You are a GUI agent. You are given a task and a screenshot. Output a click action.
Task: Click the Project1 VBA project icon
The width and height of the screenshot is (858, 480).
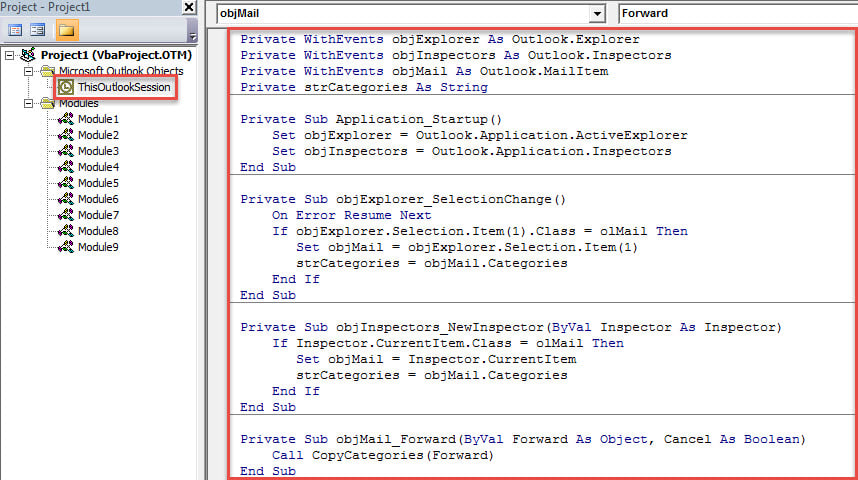pos(28,55)
